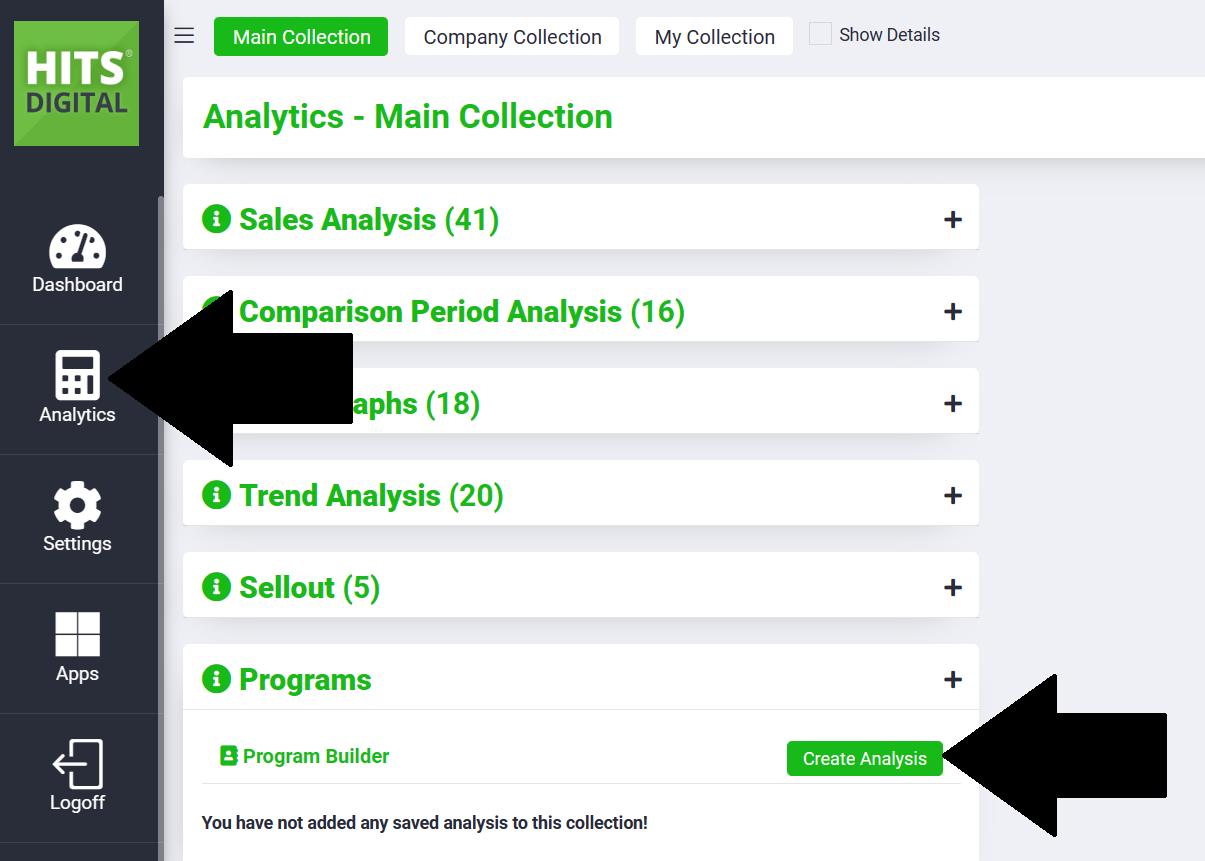The height and width of the screenshot is (861, 1205).
Task: Expand the Trend Analysis plus sign
Action: [x=953, y=495]
